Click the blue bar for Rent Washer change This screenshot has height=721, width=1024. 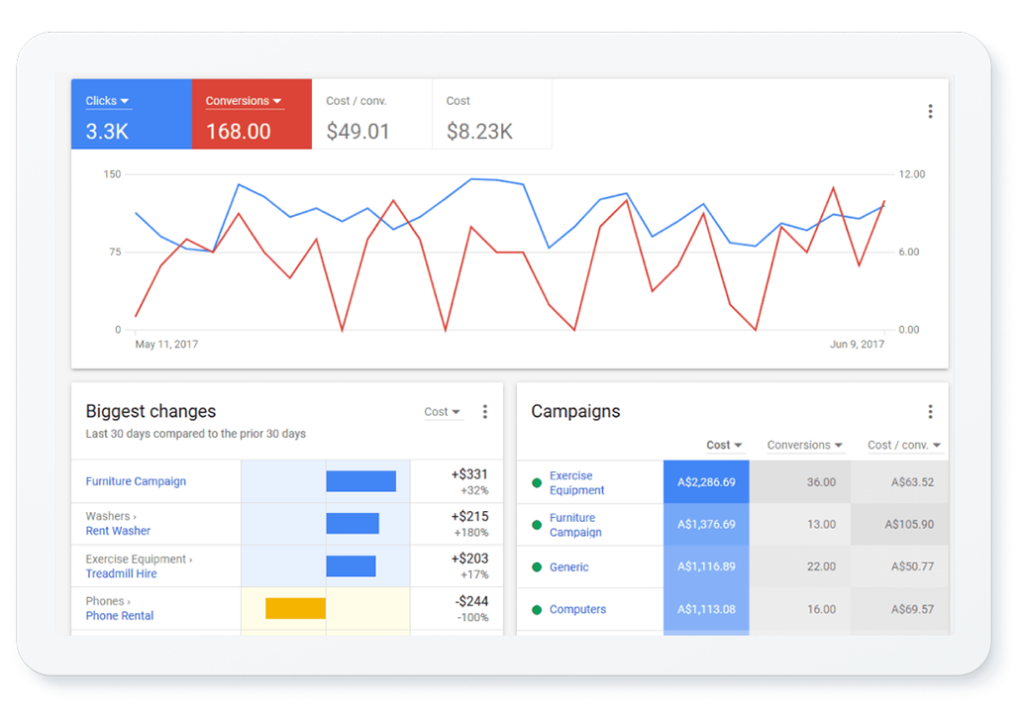[x=353, y=524]
